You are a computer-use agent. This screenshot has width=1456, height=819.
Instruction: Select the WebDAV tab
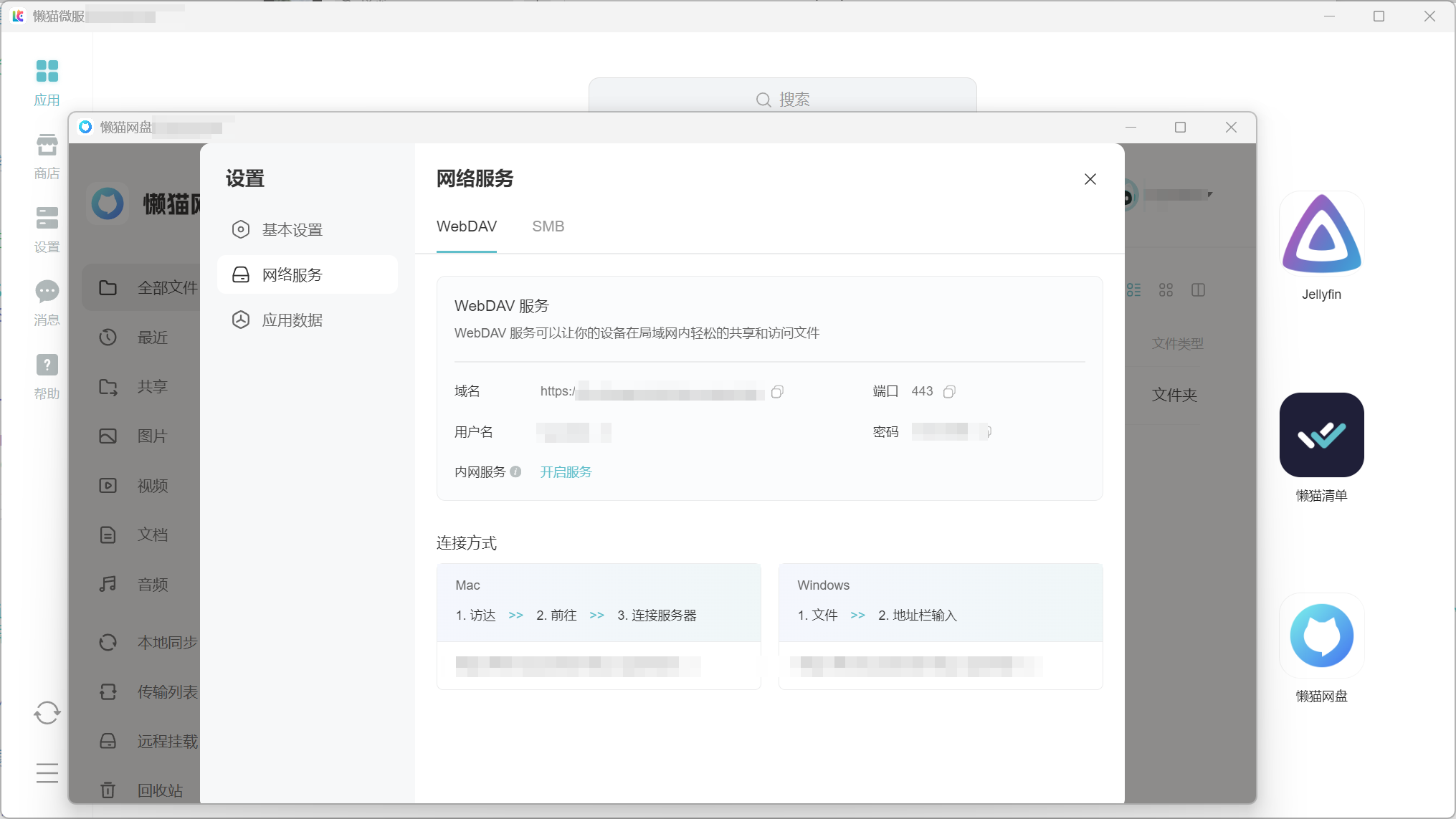[x=467, y=226]
